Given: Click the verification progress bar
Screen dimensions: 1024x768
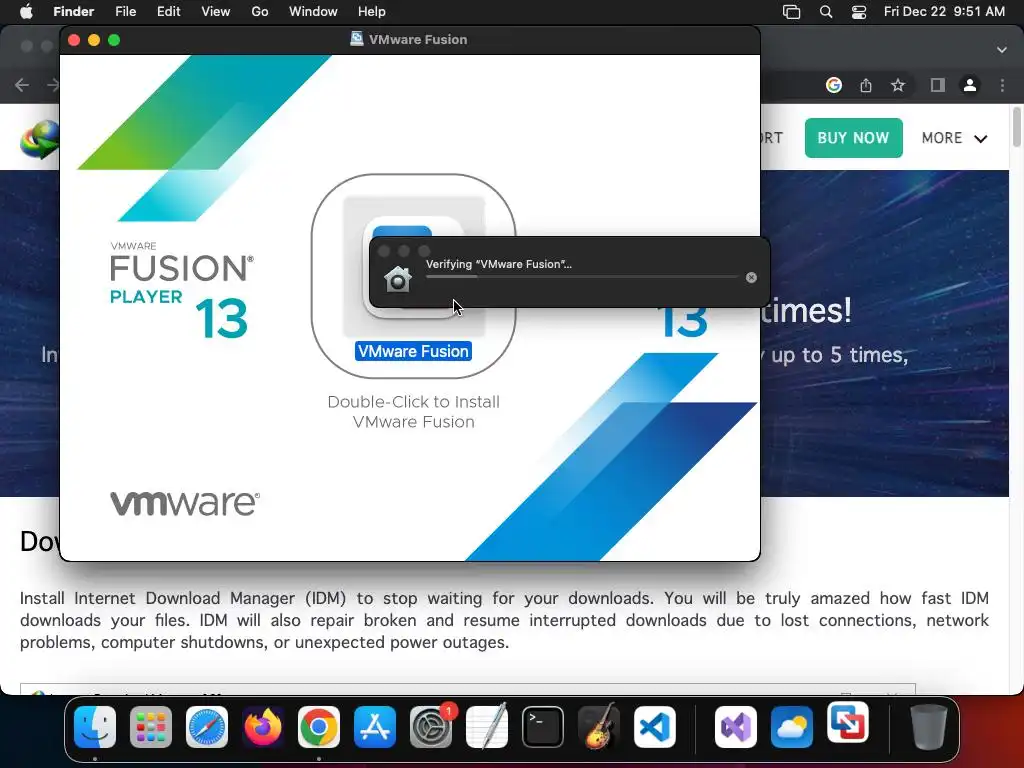Looking at the screenshot, I should (x=581, y=277).
